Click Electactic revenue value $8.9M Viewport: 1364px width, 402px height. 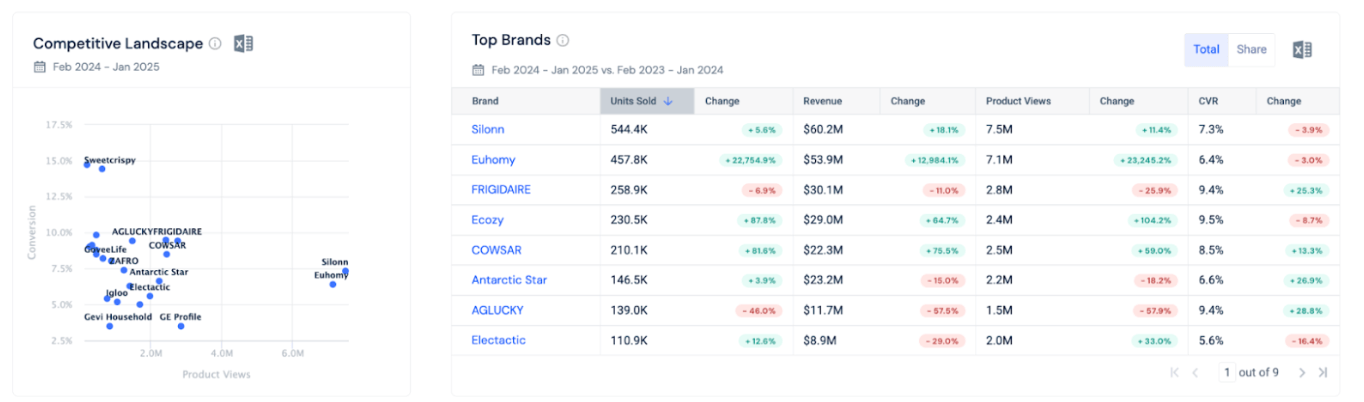820,340
